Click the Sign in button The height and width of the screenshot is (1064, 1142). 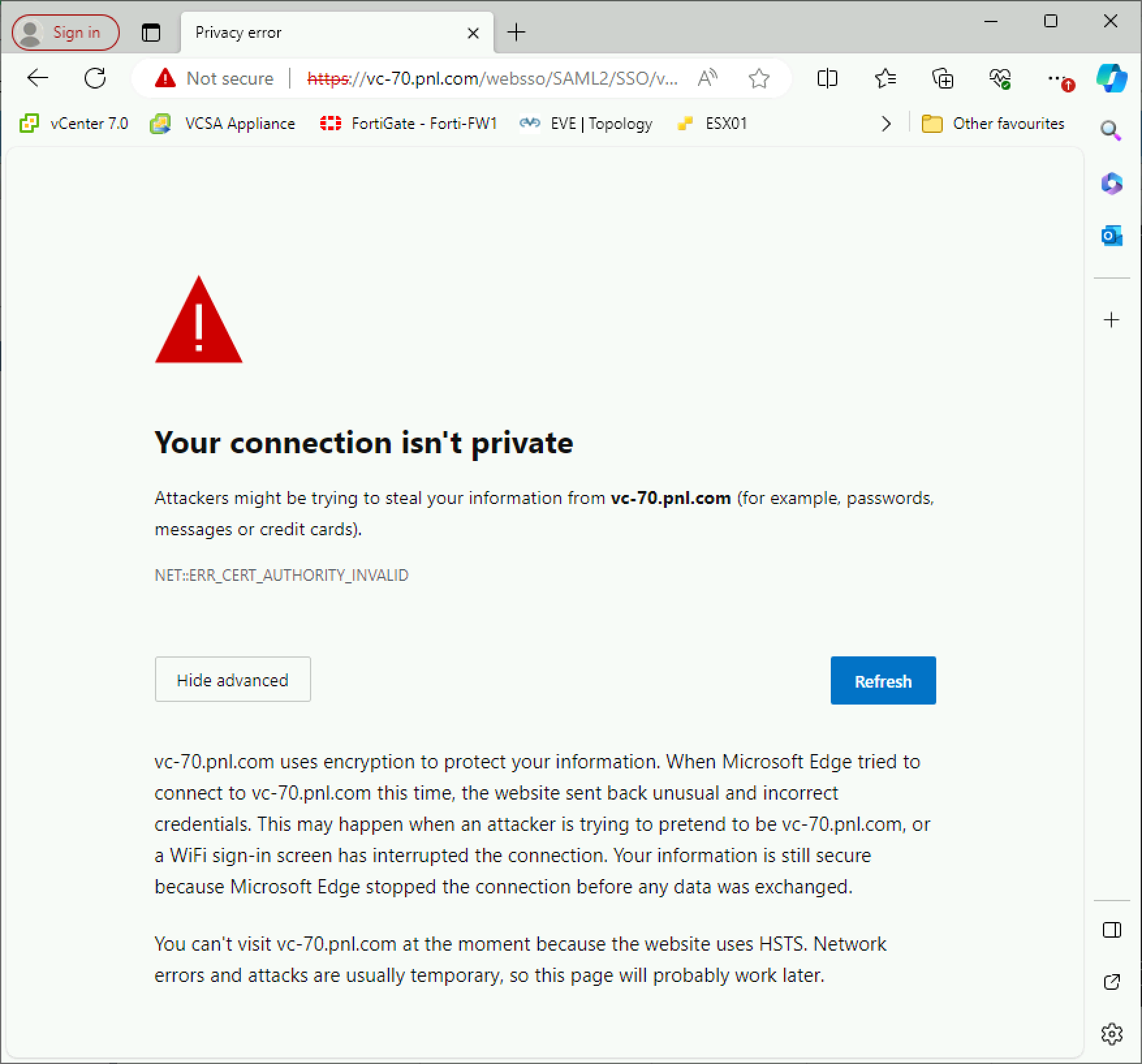point(64,31)
